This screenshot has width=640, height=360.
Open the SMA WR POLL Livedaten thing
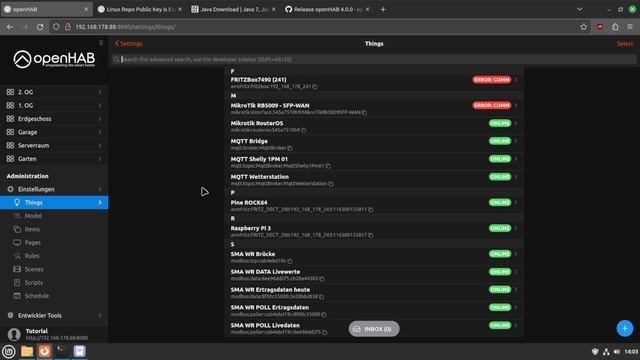click(374, 329)
